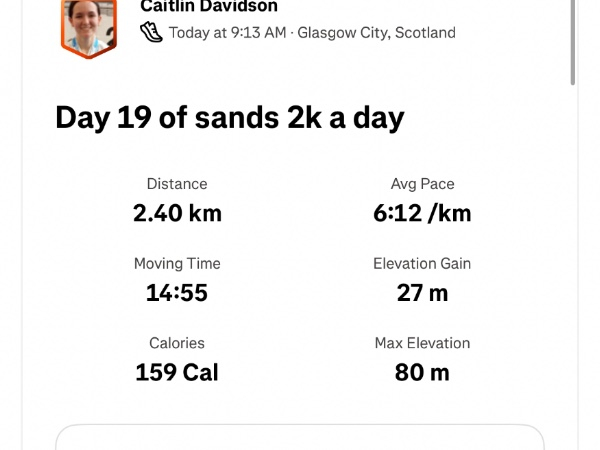Select the 159 Cal calories value
Image resolution: width=600 pixels, height=450 pixels.
coord(177,373)
